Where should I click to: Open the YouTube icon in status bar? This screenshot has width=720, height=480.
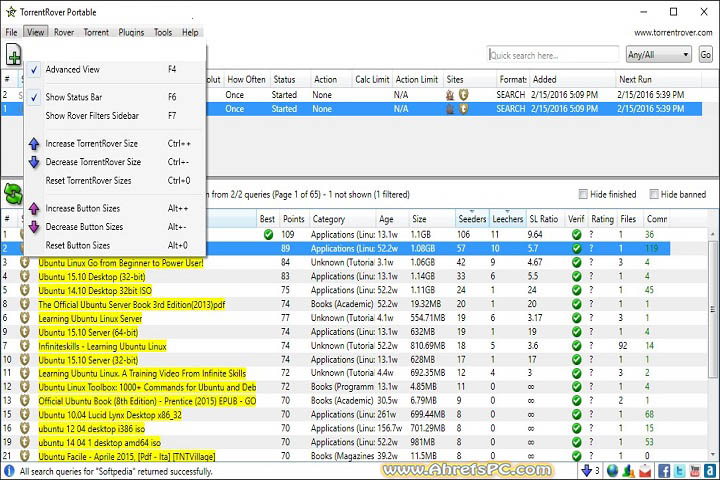pyautogui.click(x=695, y=471)
